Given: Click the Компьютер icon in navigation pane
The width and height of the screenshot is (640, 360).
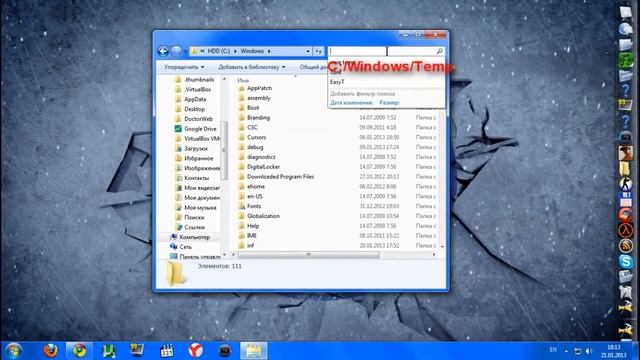Looking at the screenshot, I should point(173,237).
